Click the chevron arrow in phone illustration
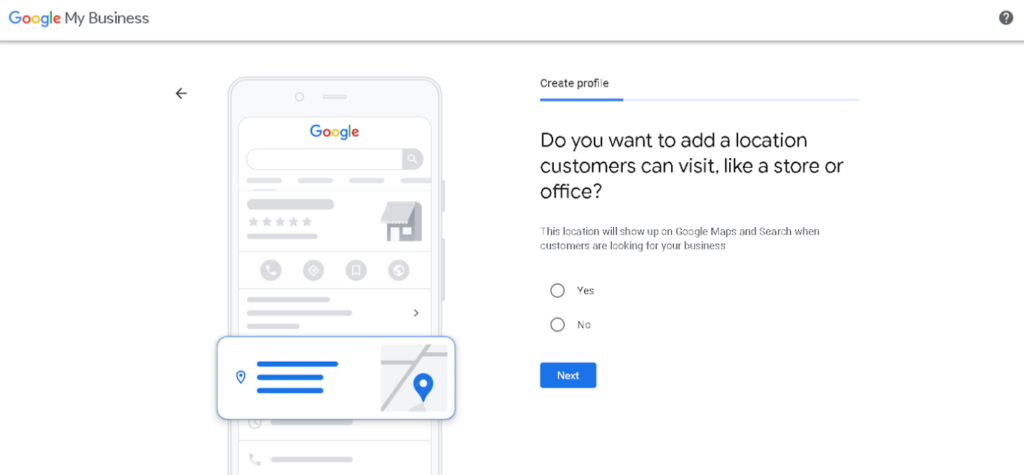The image size is (1024, 475). (416, 313)
